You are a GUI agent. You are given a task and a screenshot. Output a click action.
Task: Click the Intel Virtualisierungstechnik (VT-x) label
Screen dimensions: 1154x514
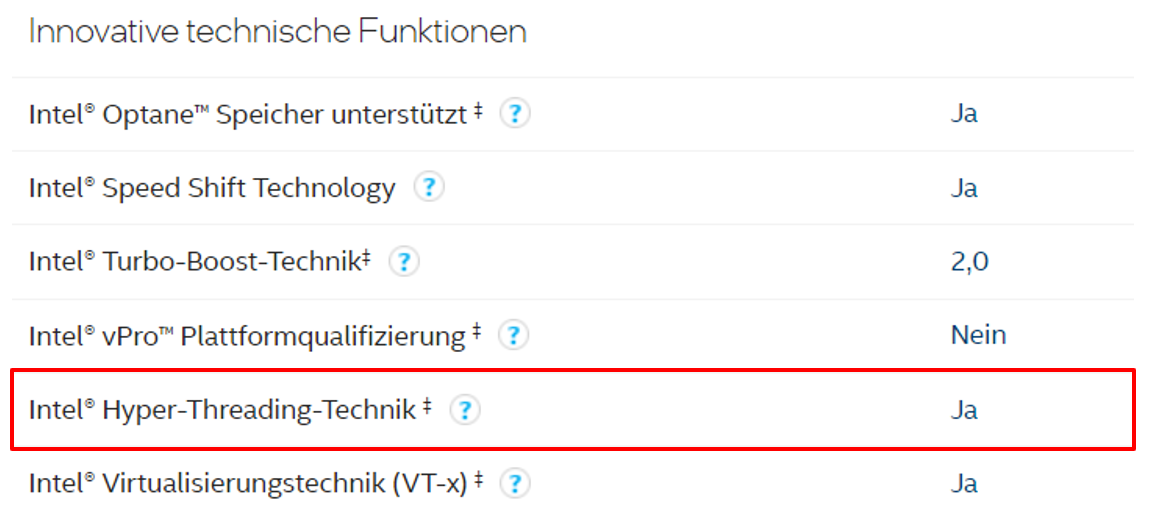coord(248,484)
